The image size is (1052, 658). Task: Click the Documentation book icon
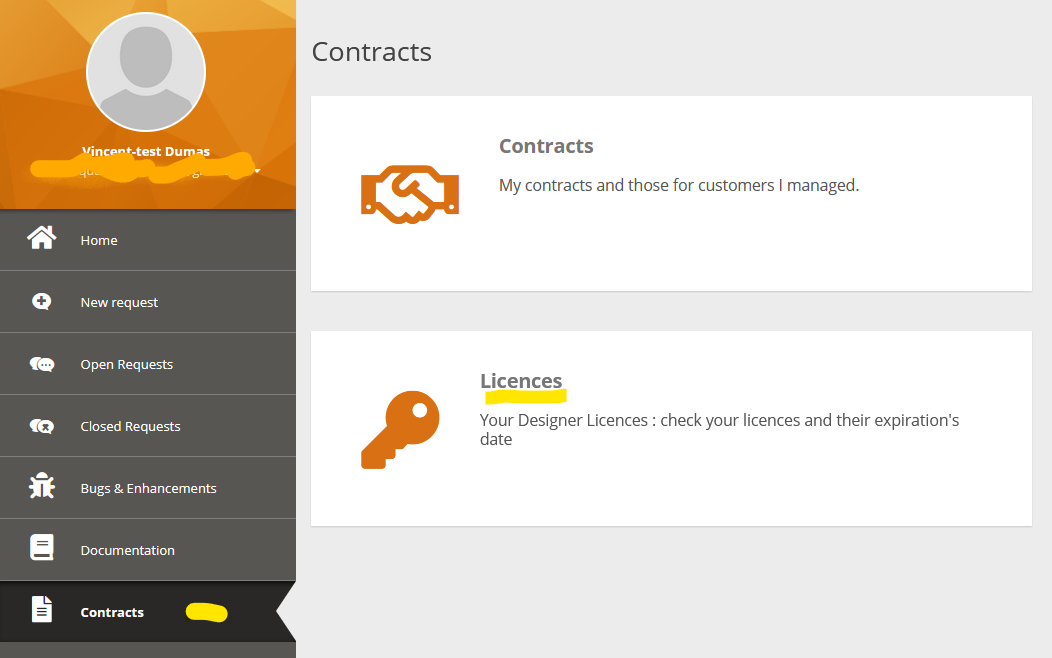[41, 549]
